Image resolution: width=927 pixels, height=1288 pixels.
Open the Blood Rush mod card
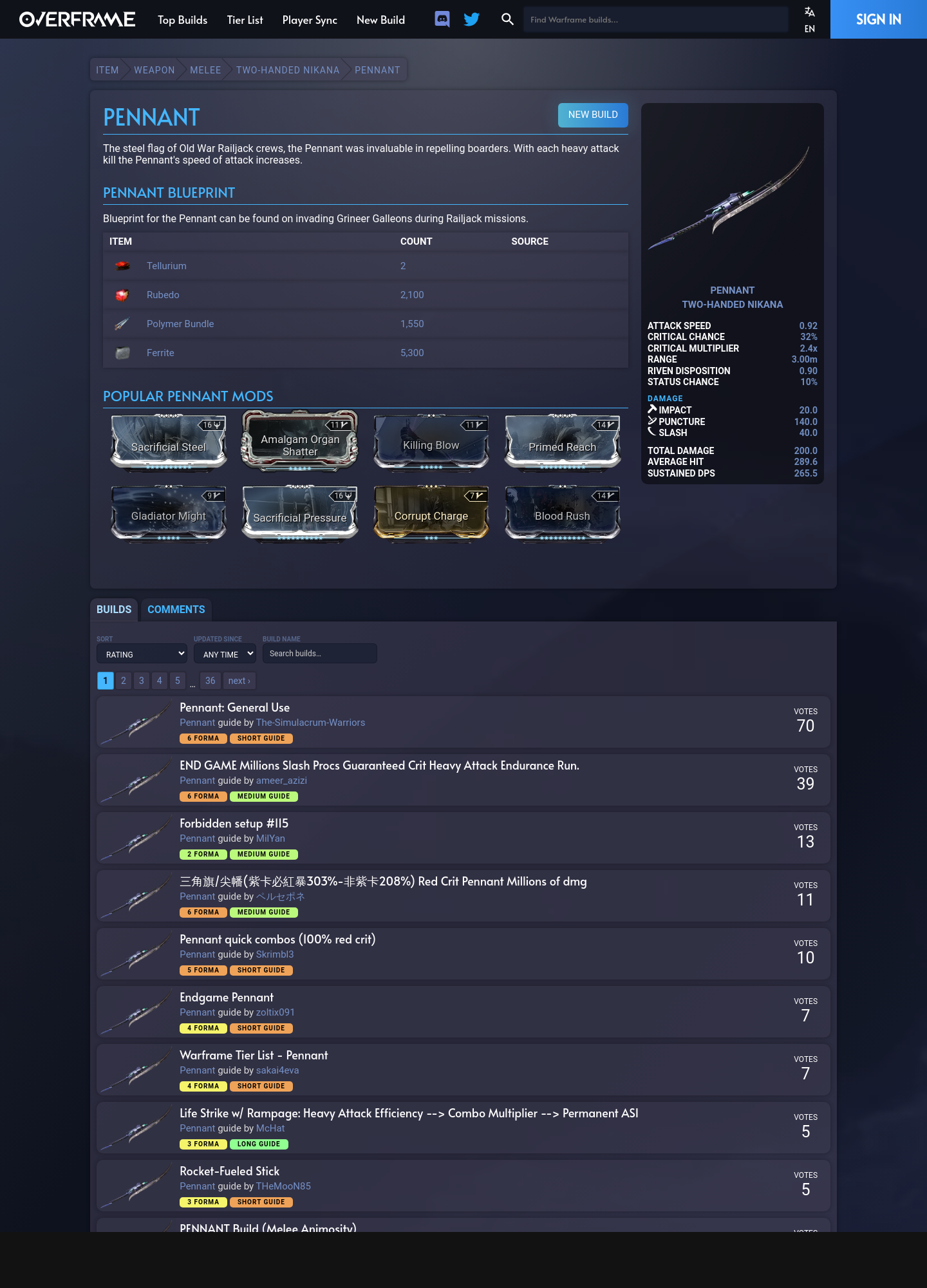click(x=563, y=513)
